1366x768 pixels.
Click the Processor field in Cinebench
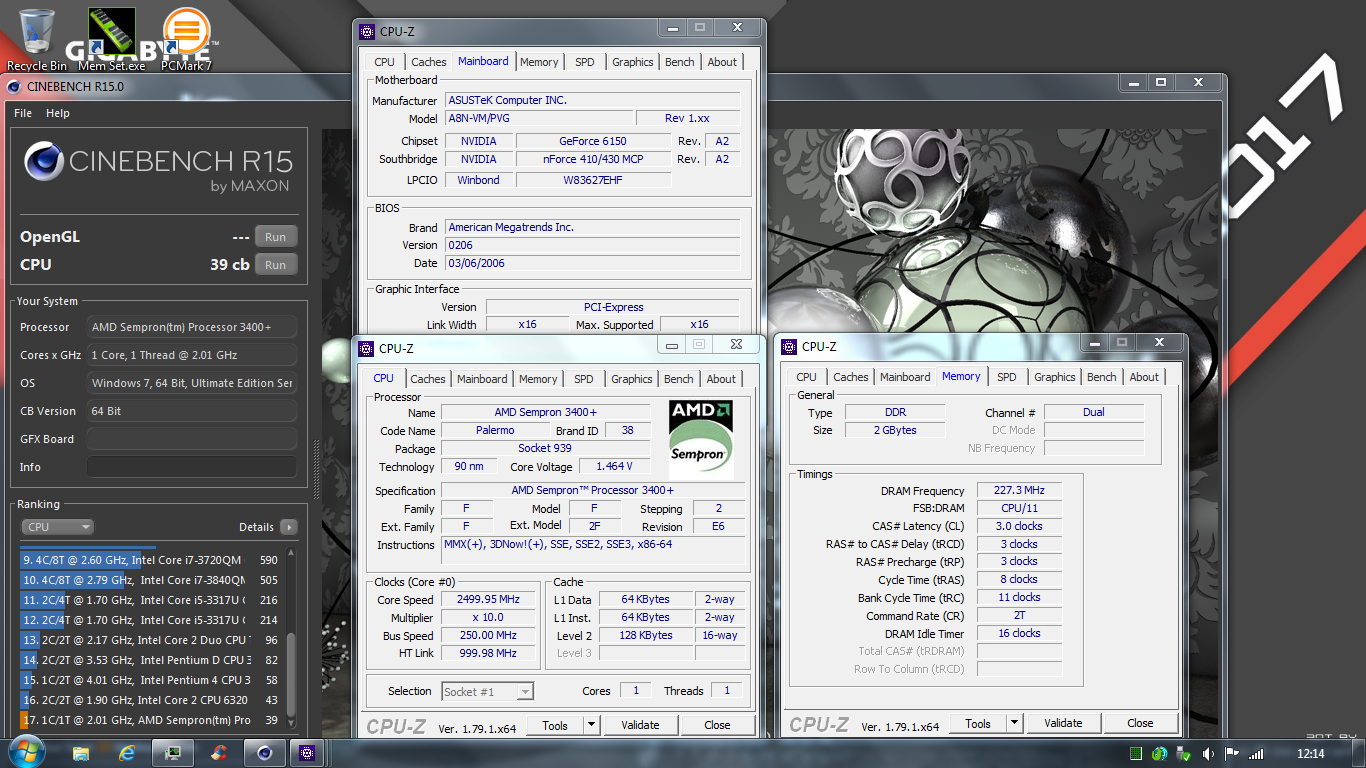[x=192, y=327]
